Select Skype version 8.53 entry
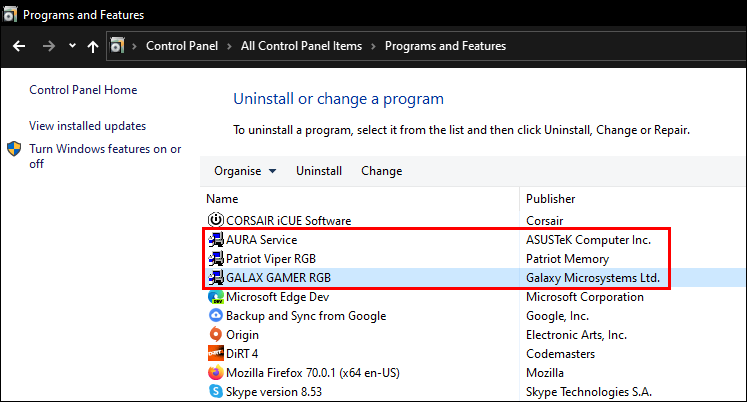Viewport: 747px width, 402px height. 274,392
